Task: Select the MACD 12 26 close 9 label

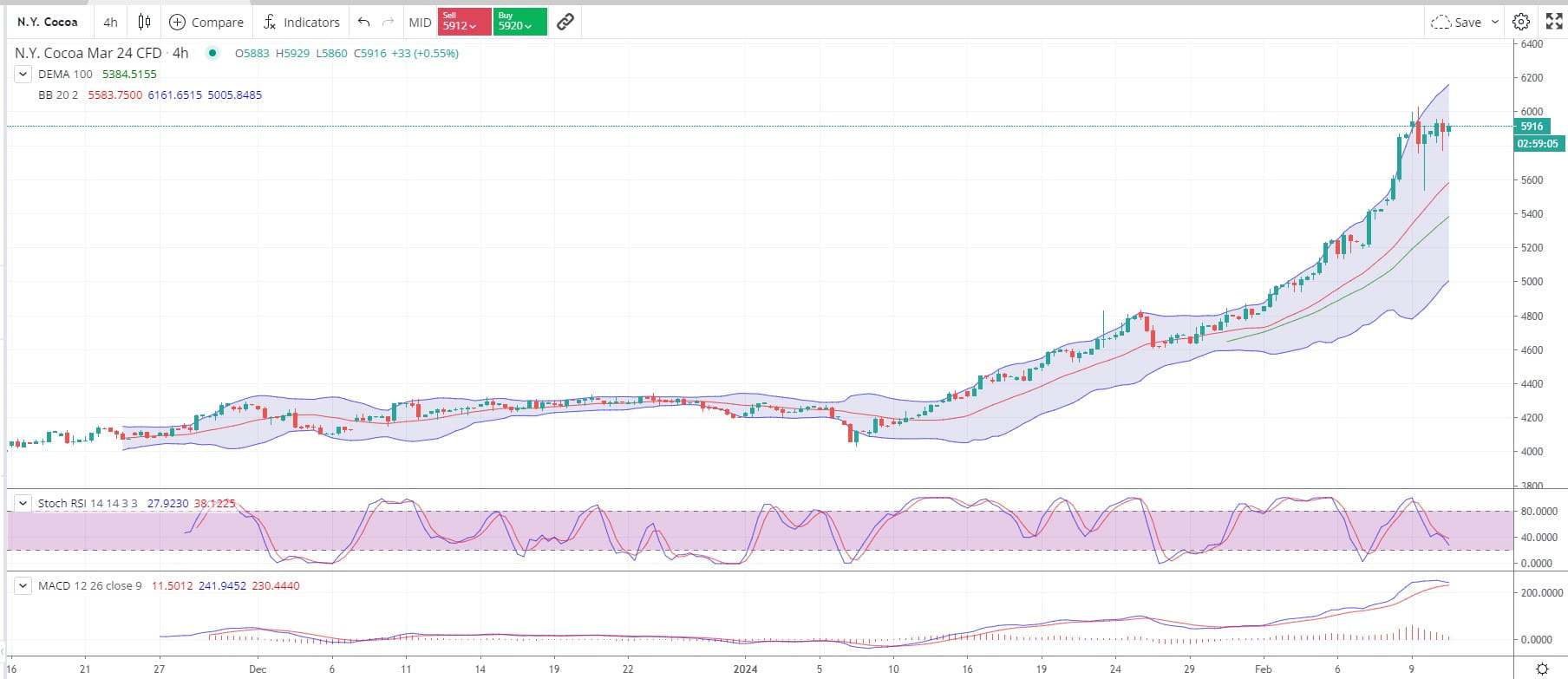Action: coord(90,585)
